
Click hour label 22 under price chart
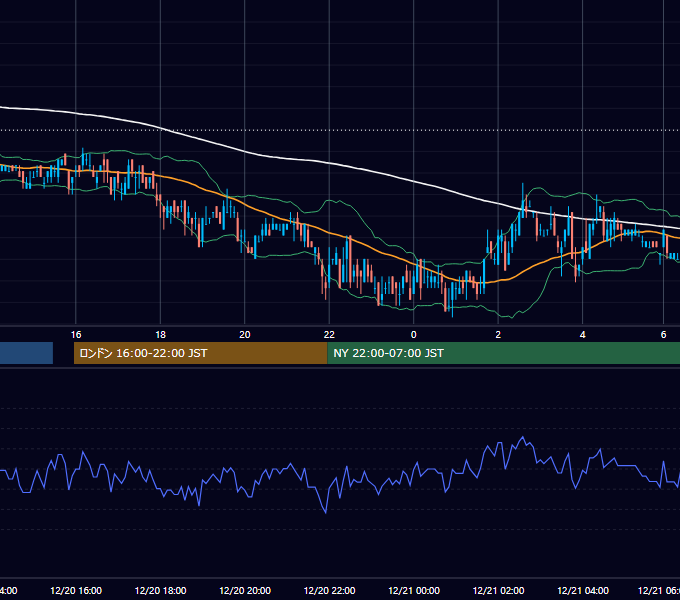click(329, 335)
